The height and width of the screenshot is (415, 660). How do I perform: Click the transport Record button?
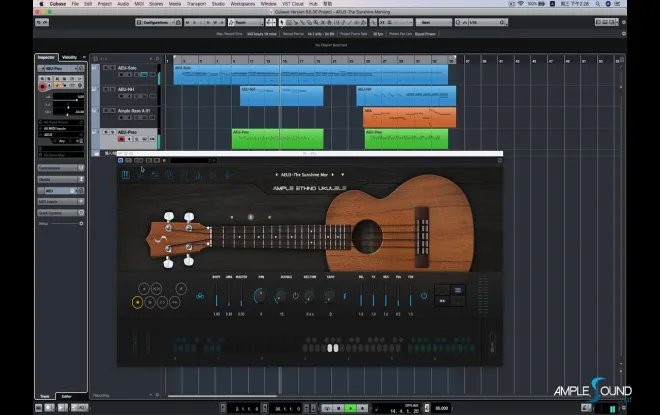click(362, 408)
